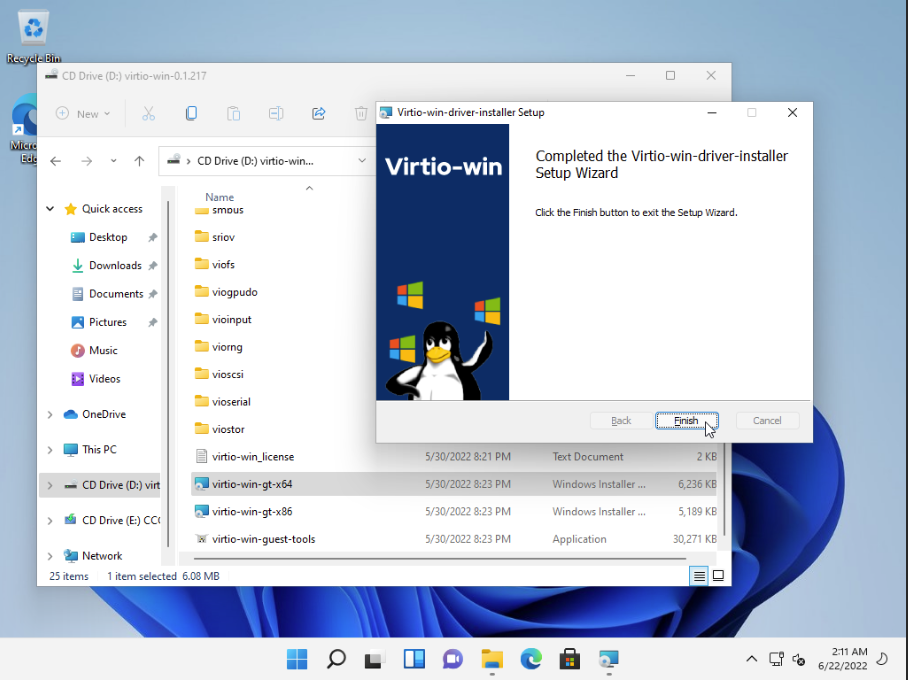Show hidden icons in system tray

pos(751,659)
